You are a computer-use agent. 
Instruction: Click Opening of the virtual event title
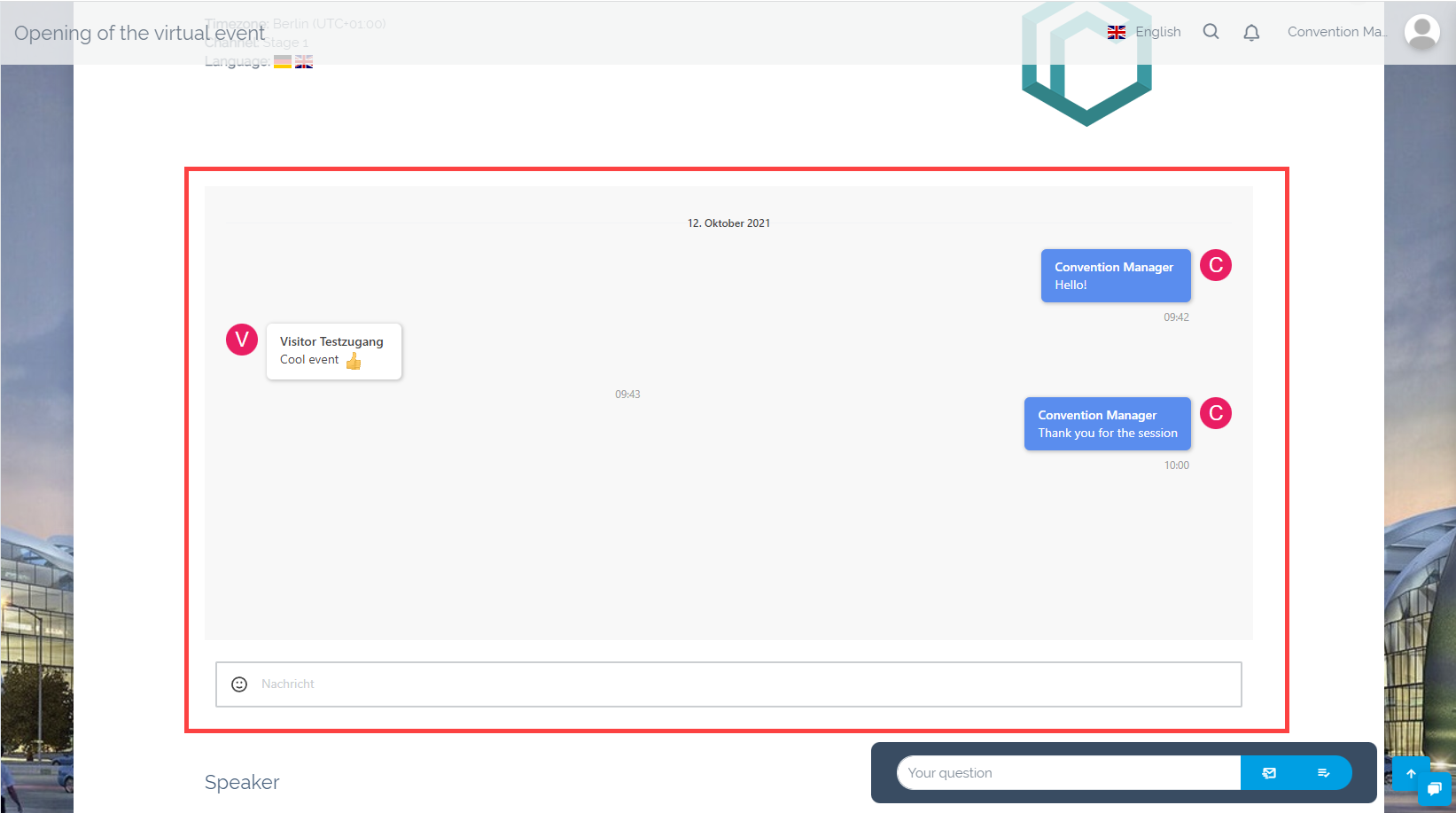(139, 33)
